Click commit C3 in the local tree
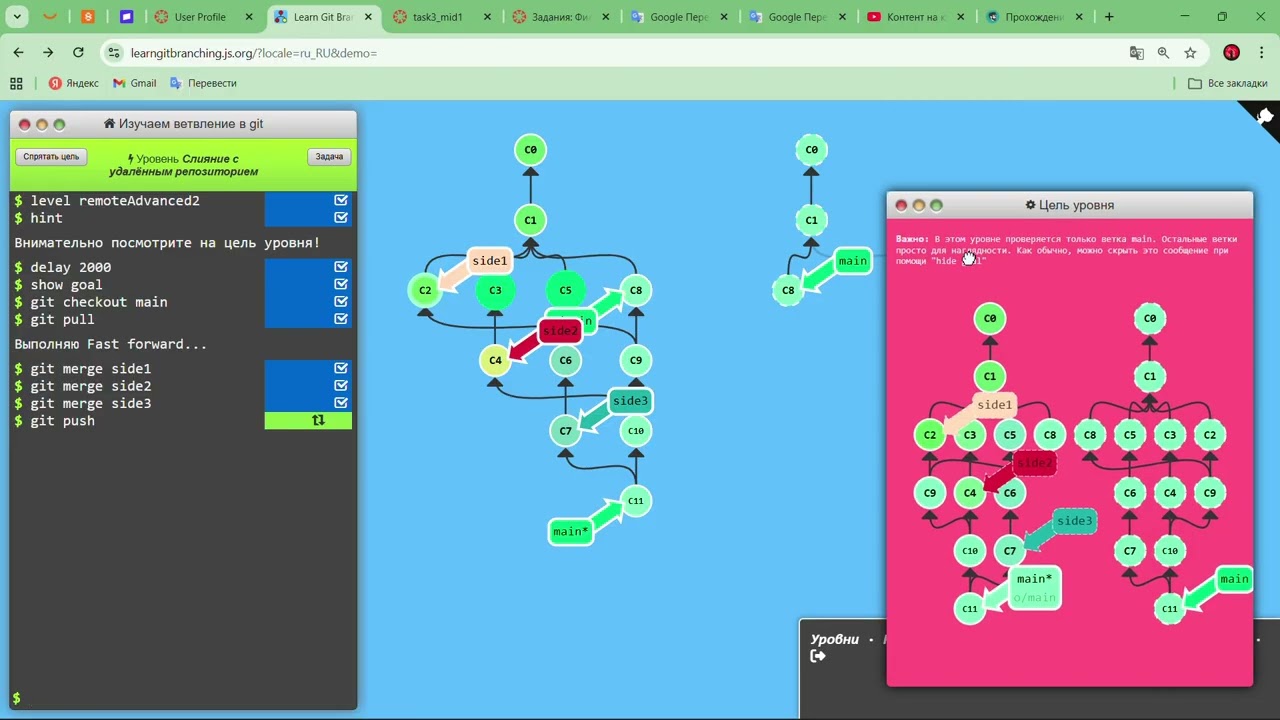The image size is (1280, 720). (x=495, y=290)
